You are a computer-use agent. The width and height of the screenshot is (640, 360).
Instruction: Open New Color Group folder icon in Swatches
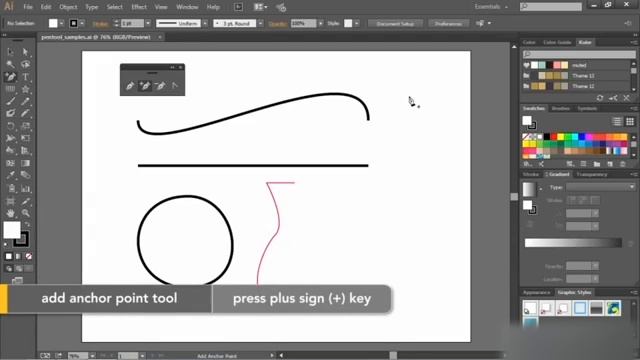click(x=597, y=164)
